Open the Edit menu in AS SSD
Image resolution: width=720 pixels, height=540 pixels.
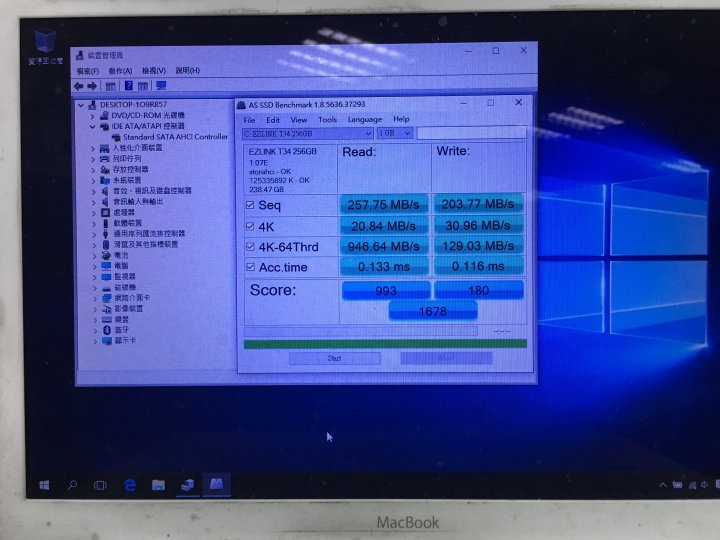point(273,120)
